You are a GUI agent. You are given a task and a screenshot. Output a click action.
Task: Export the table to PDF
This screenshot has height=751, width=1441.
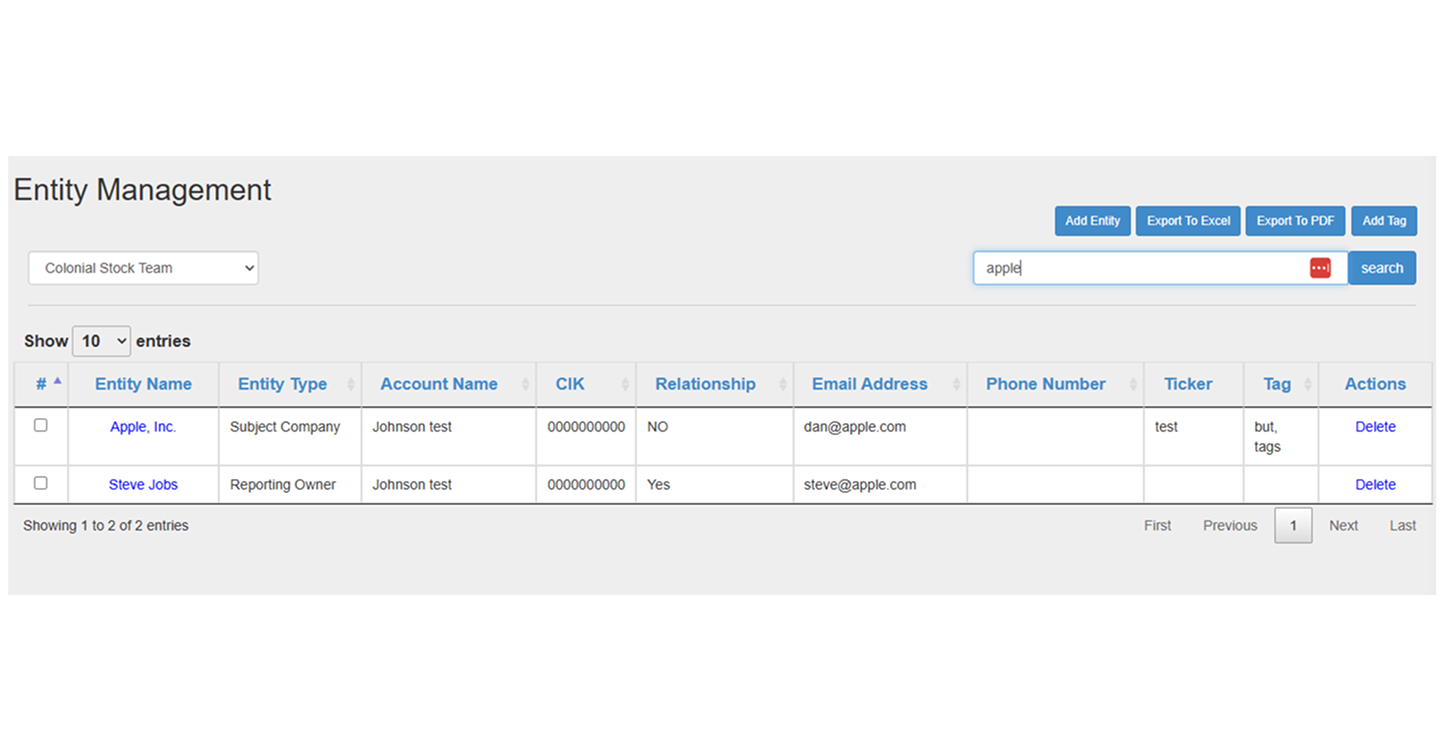1295,220
